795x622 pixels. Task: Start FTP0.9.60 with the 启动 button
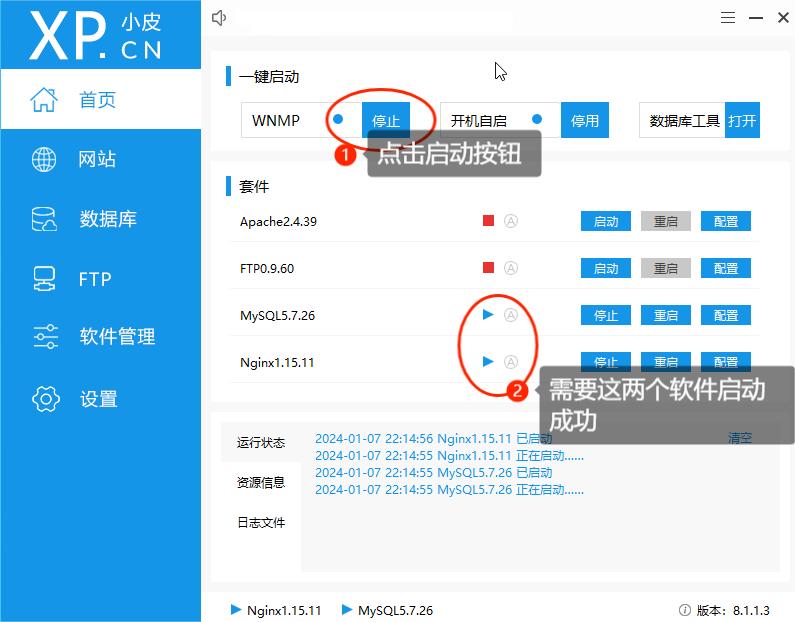[x=606, y=268]
